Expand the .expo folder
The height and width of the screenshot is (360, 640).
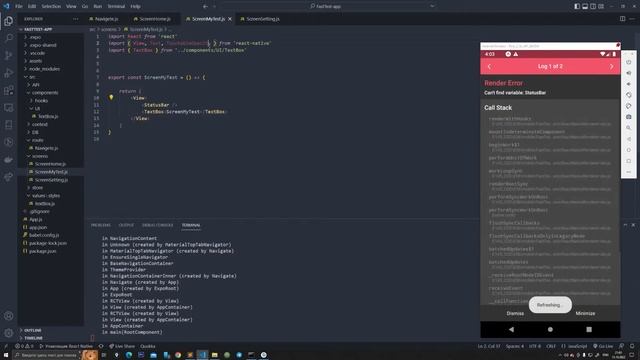[35, 37]
